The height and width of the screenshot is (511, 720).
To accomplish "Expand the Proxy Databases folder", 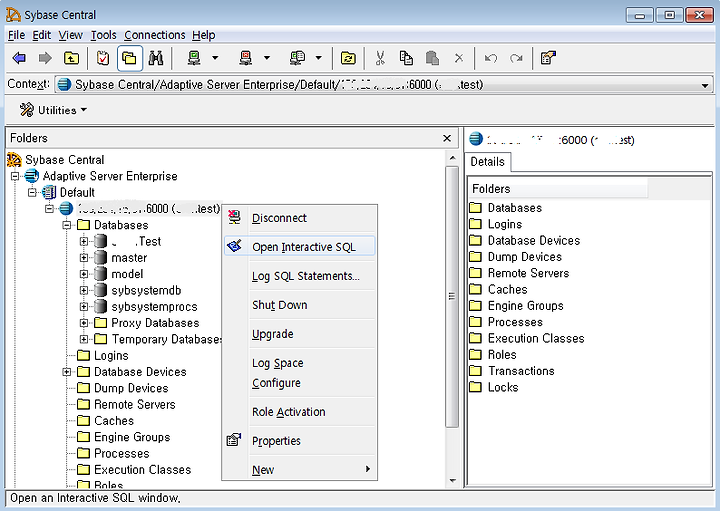I will pos(84,323).
